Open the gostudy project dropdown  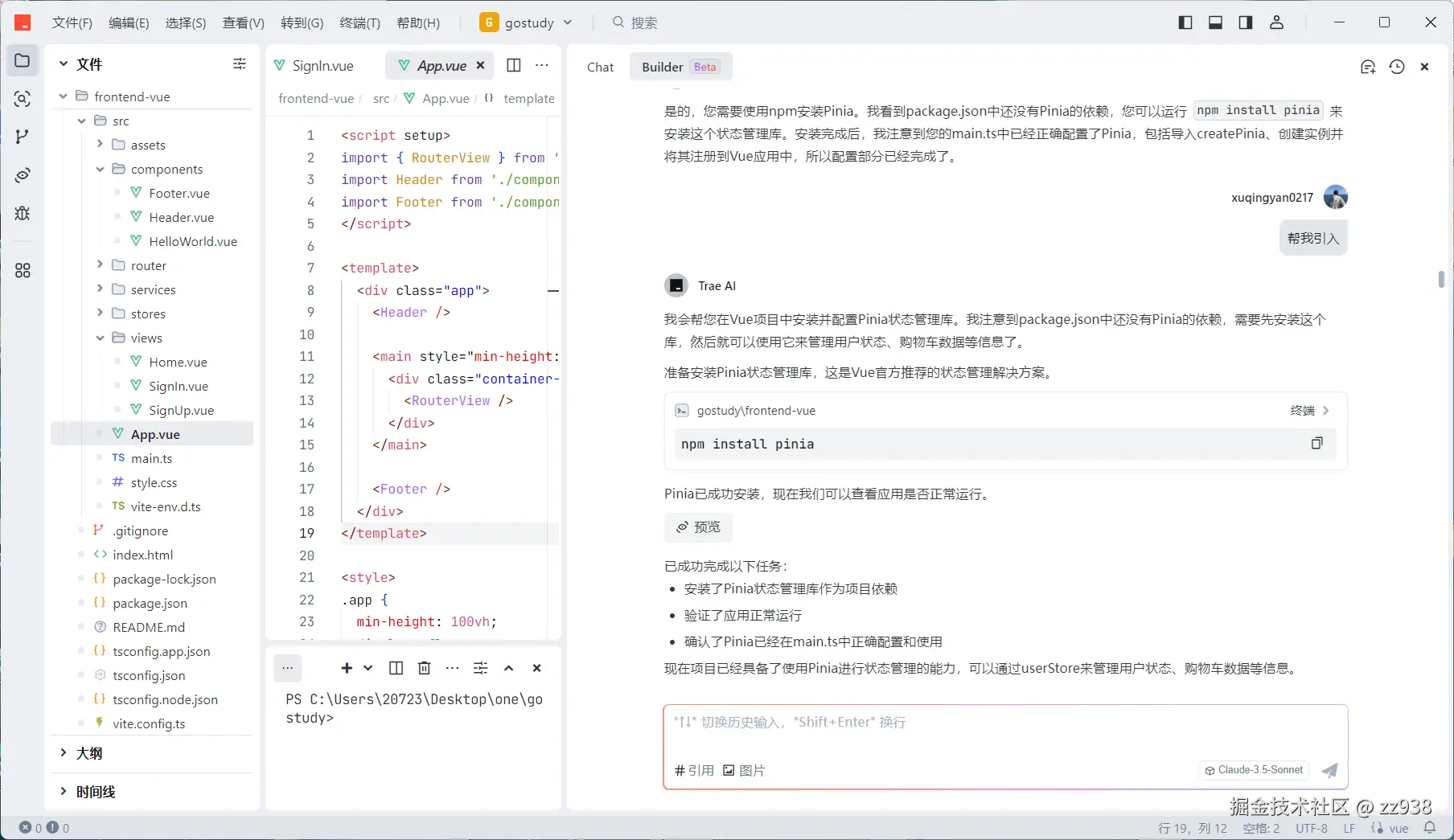[526, 23]
